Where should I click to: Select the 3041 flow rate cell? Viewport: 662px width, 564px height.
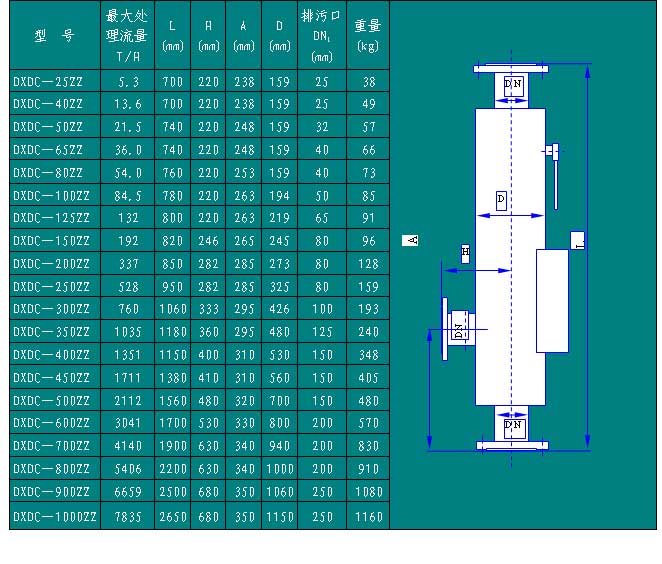point(127,423)
